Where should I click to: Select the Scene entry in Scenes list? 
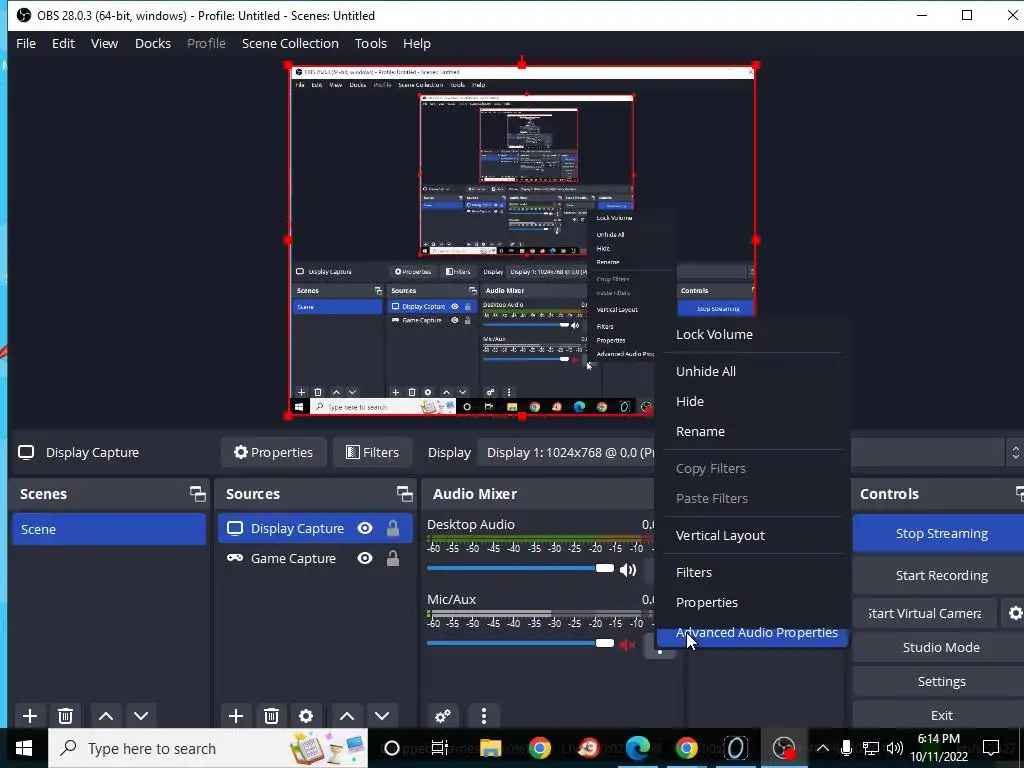(109, 529)
